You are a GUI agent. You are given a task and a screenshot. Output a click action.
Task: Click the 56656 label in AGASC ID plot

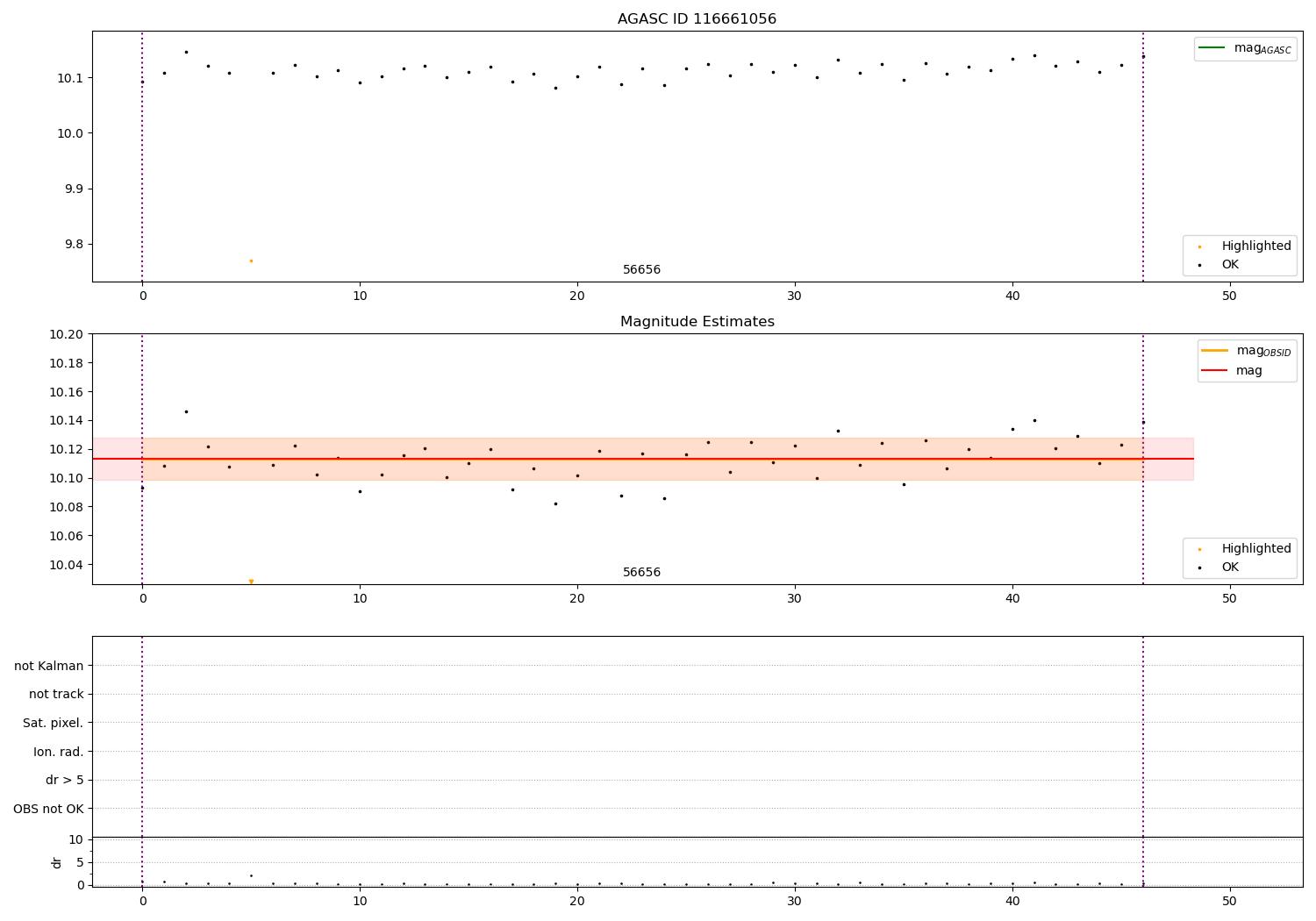point(641,269)
